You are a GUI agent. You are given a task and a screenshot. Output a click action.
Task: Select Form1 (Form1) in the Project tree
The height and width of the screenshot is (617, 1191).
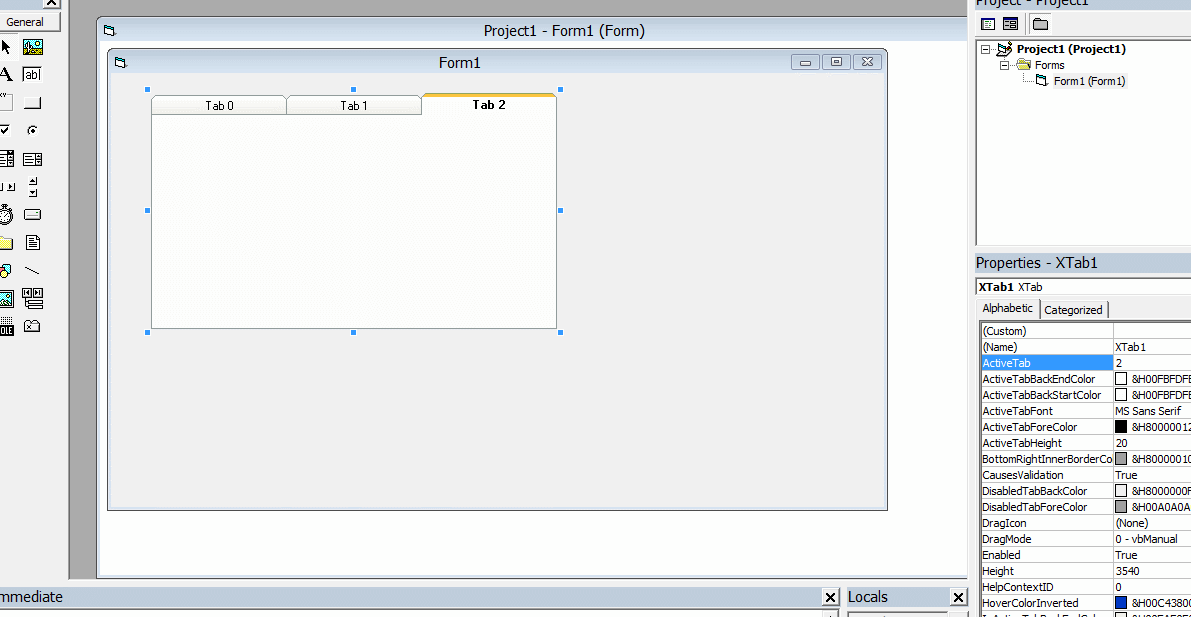point(1089,81)
